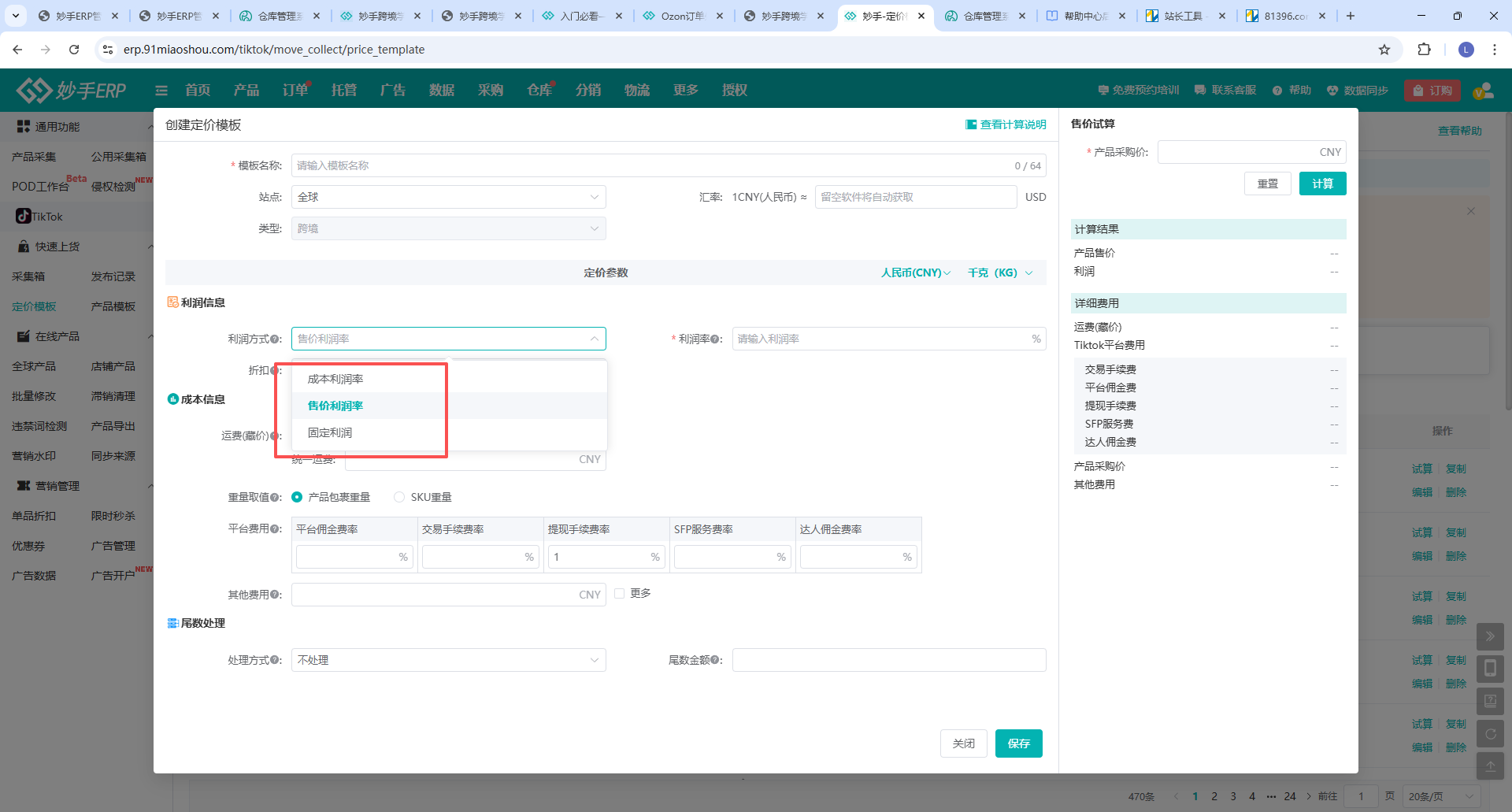The height and width of the screenshot is (812, 1512).
Task: Select the 产品包裹重量 radio button
Action: click(x=298, y=497)
